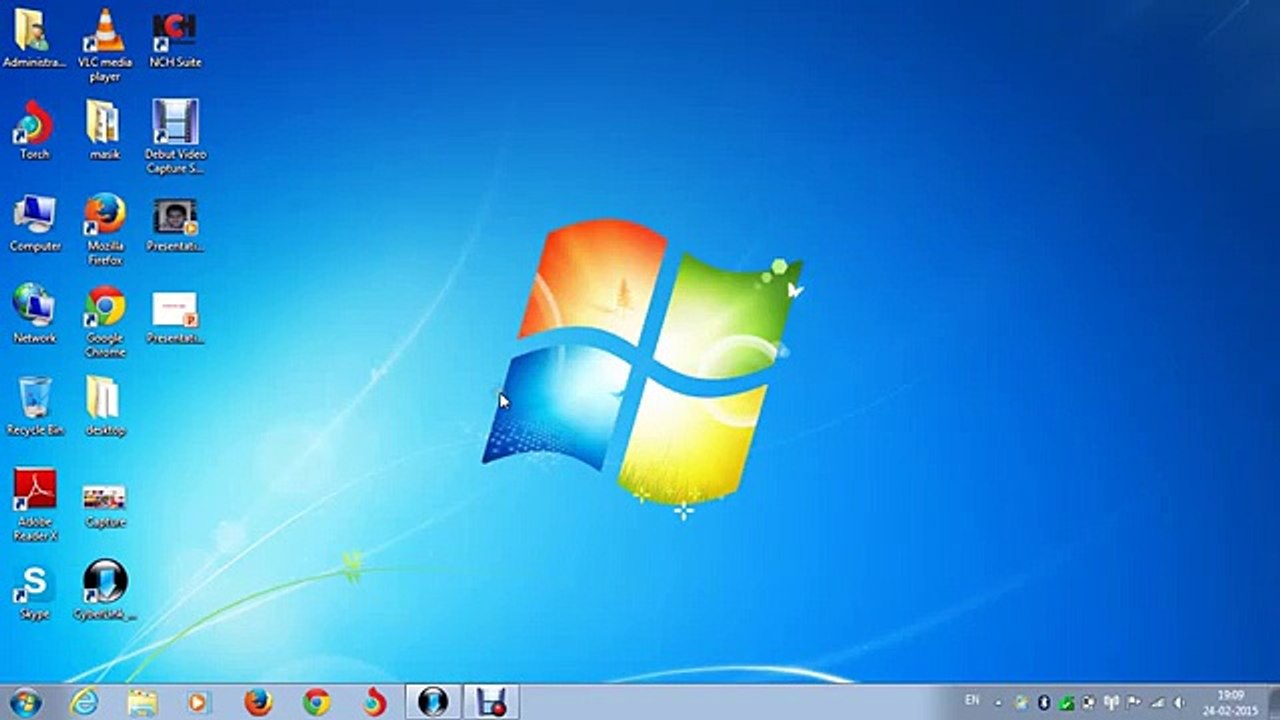Open the Action Center flag icon
Viewport: 1280px width, 720px height.
click(x=1134, y=703)
